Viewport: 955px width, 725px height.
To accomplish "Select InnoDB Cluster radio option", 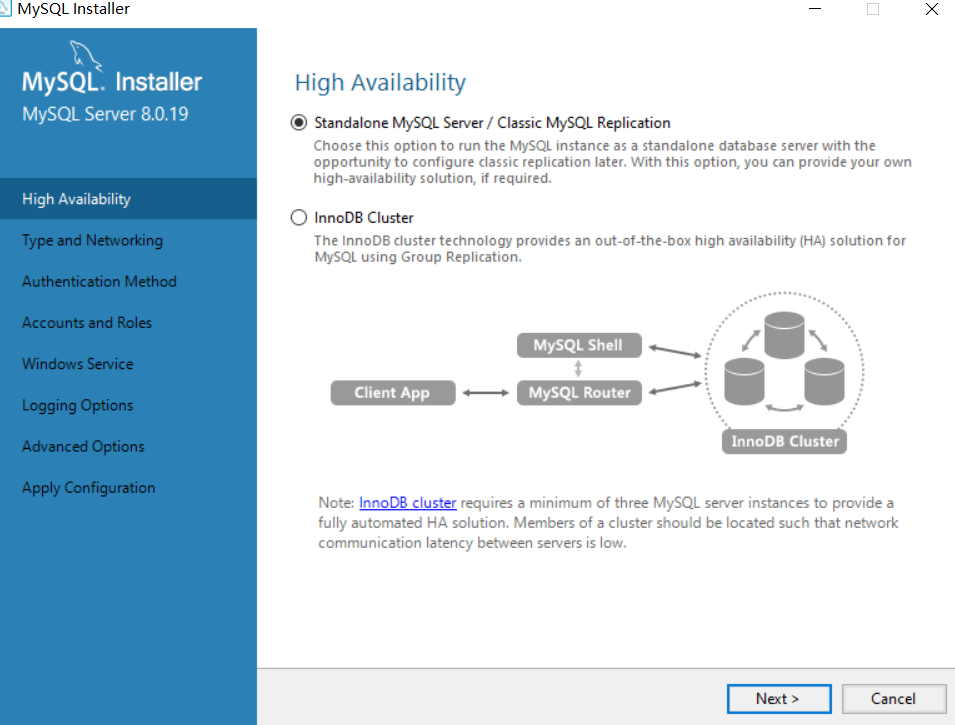I will pyautogui.click(x=298, y=218).
